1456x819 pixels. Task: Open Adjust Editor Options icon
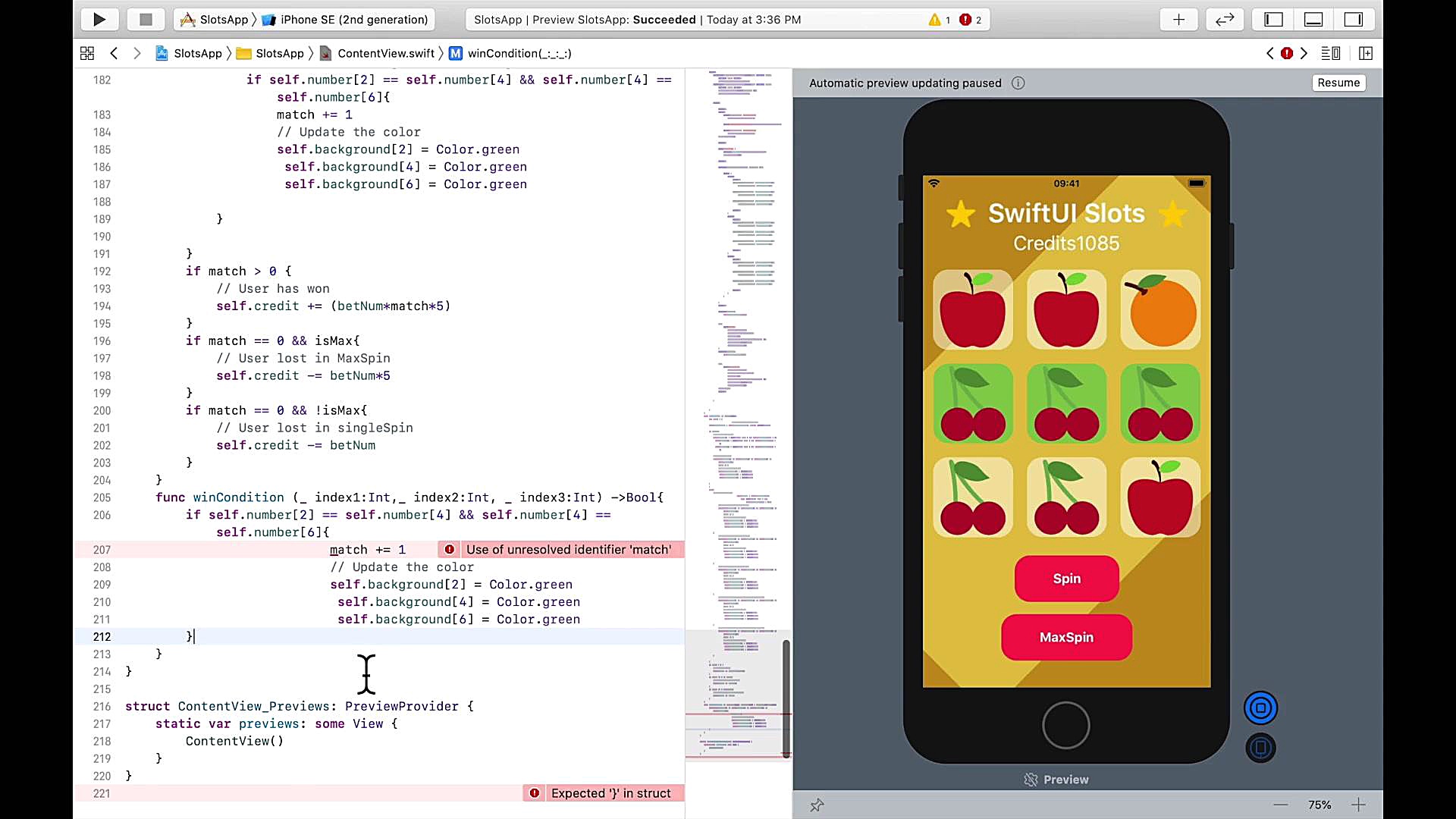1332,53
